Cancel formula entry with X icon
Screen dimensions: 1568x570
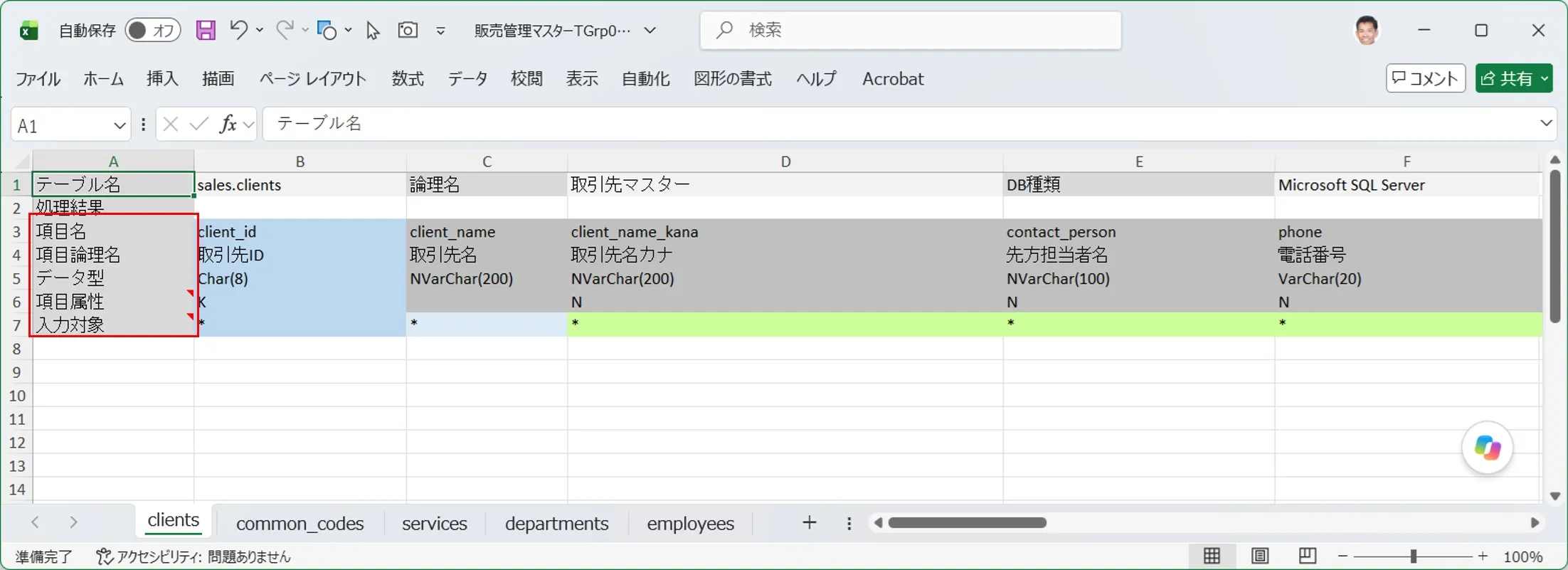click(x=170, y=125)
